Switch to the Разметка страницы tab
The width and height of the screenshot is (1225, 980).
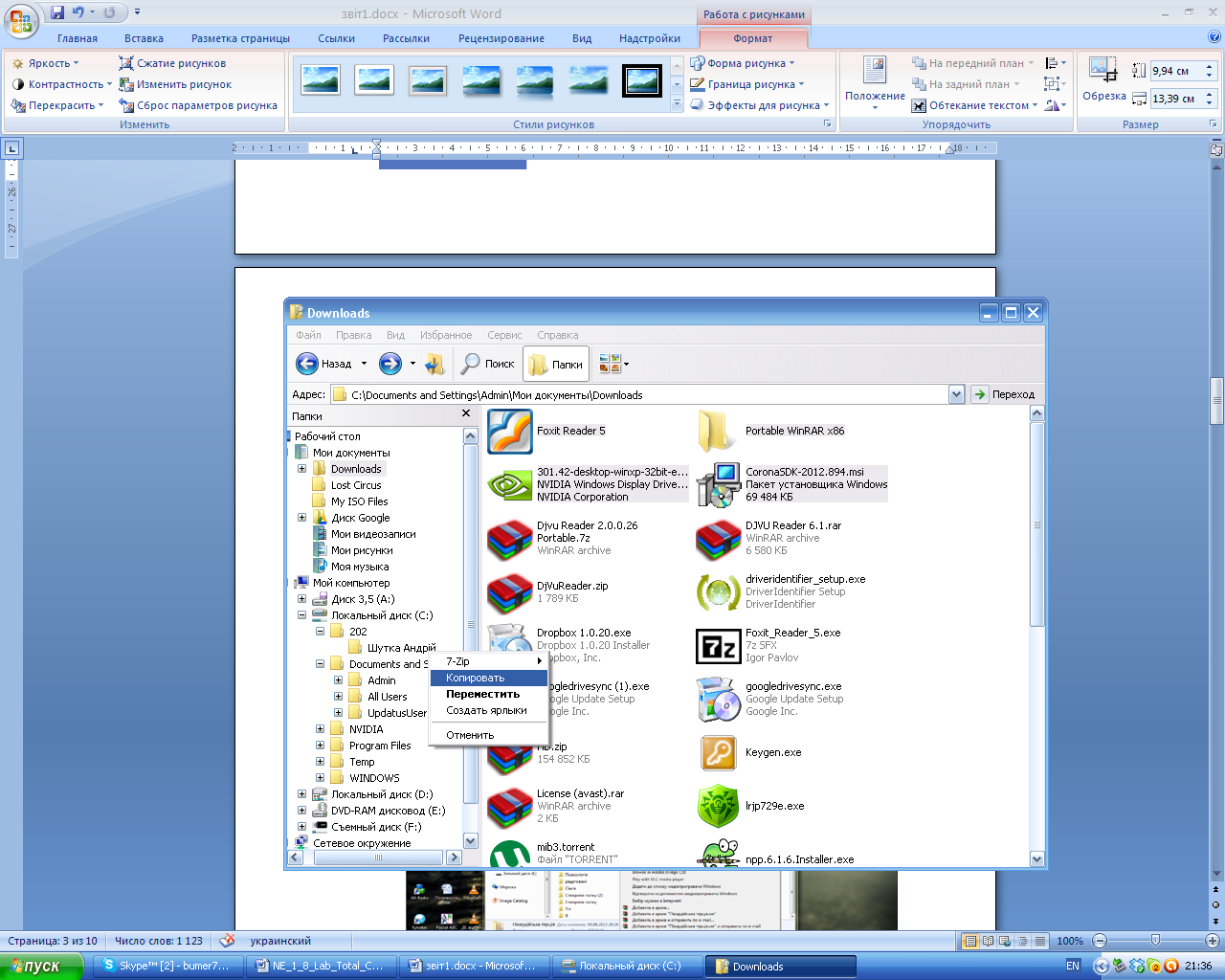point(240,38)
